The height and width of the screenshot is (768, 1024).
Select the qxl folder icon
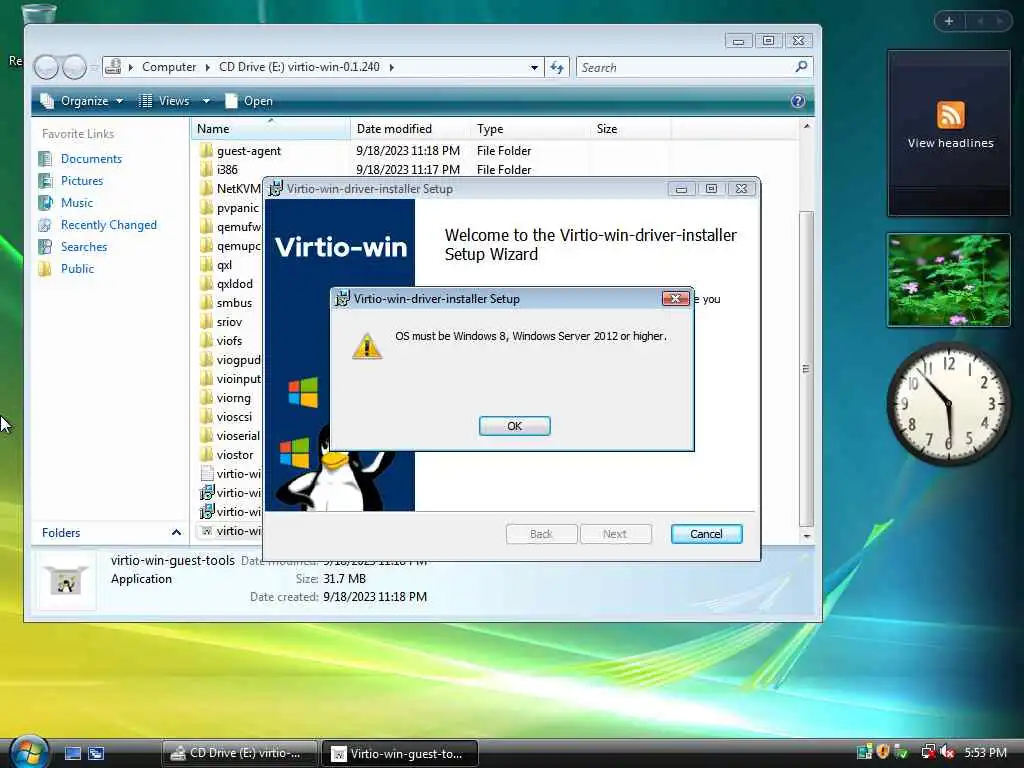[x=206, y=264]
